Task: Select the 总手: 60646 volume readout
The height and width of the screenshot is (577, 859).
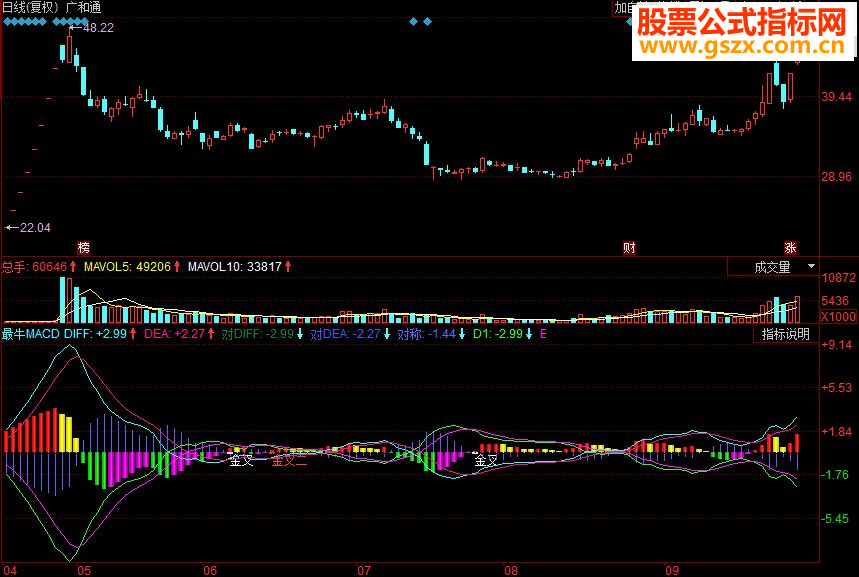Action: tap(34, 267)
